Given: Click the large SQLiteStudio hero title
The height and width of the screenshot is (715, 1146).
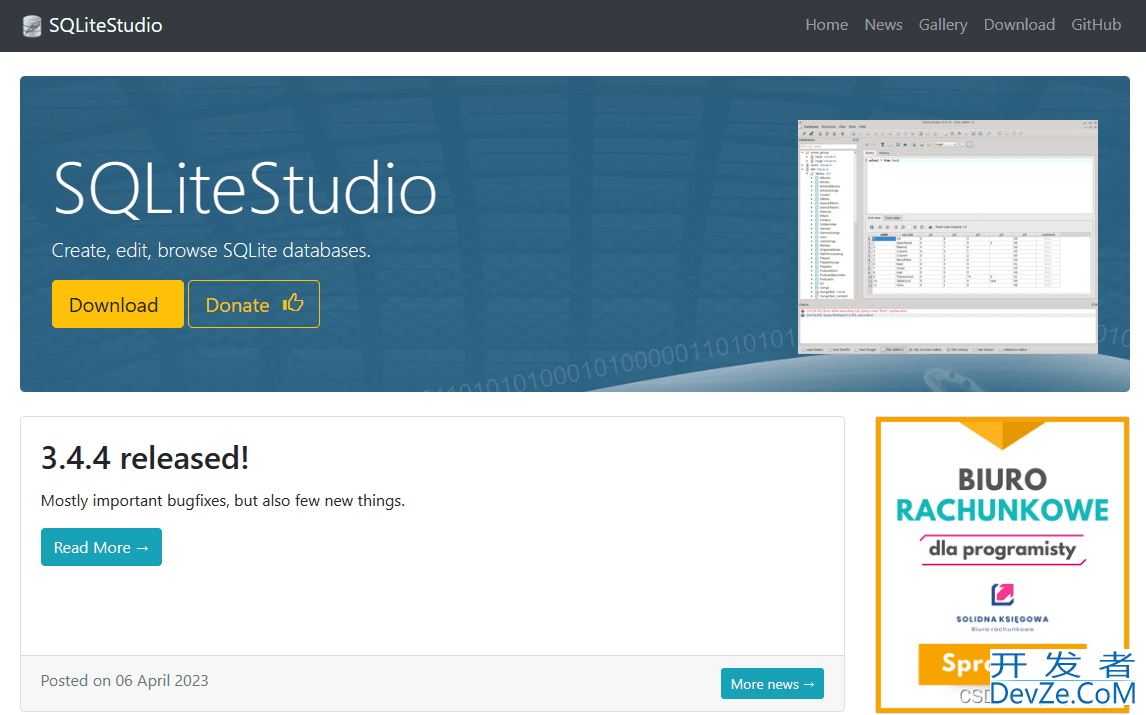Looking at the screenshot, I should [x=245, y=189].
